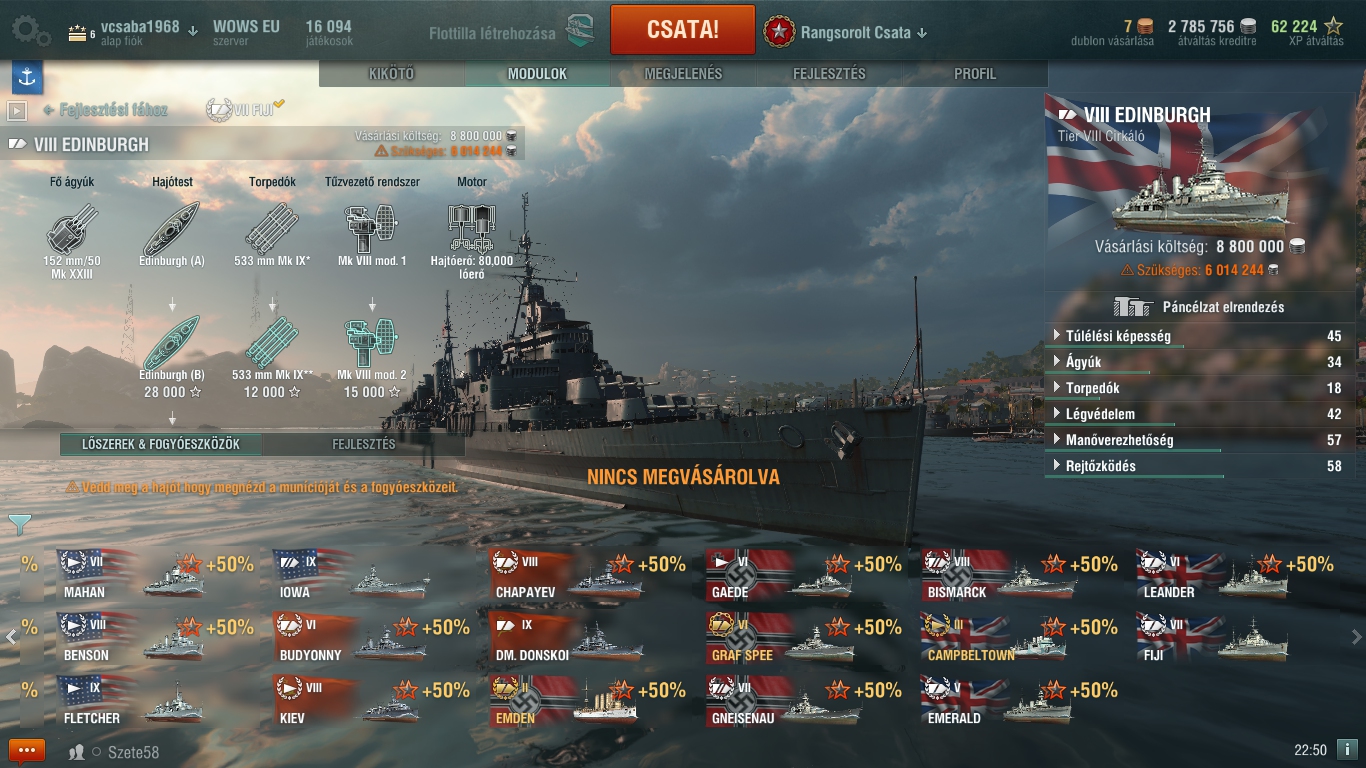Click the info button near the clock

pos(1347,749)
